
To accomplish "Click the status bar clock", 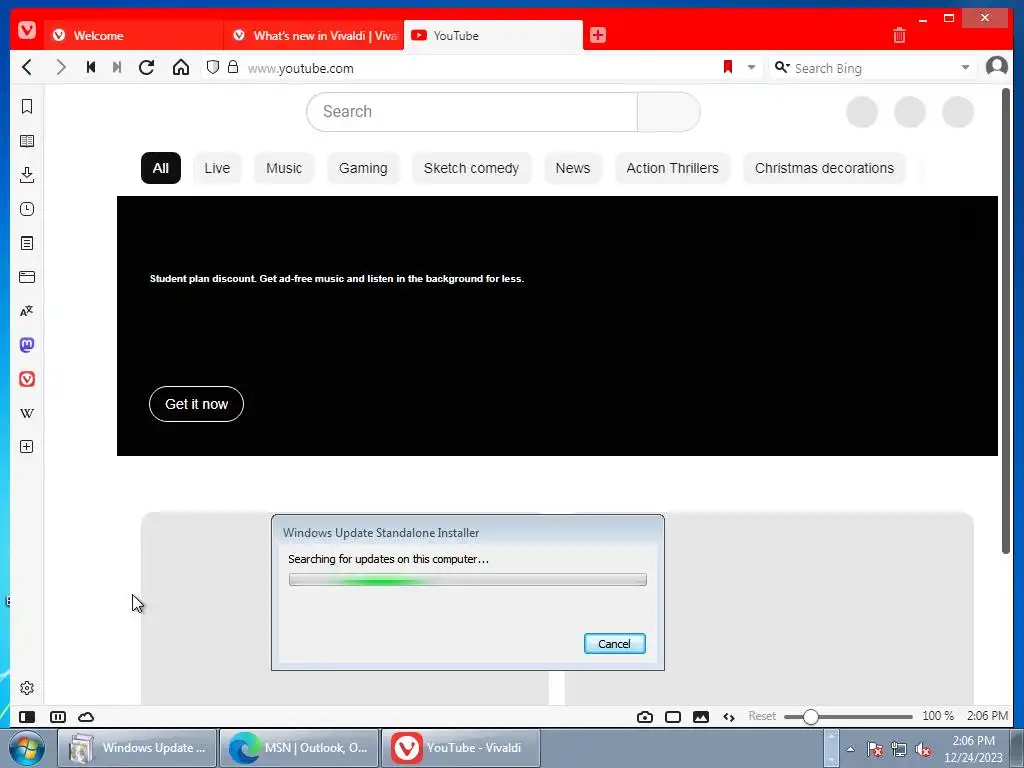I will pyautogui.click(x=987, y=716).
